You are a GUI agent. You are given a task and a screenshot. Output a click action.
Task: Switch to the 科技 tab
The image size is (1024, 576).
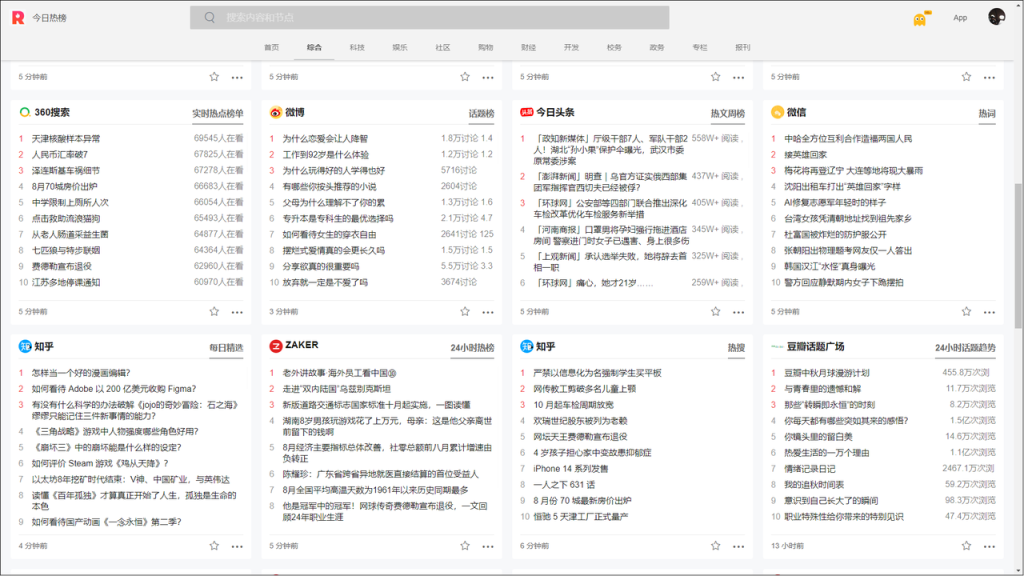pyautogui.click(x=357, y=48)
